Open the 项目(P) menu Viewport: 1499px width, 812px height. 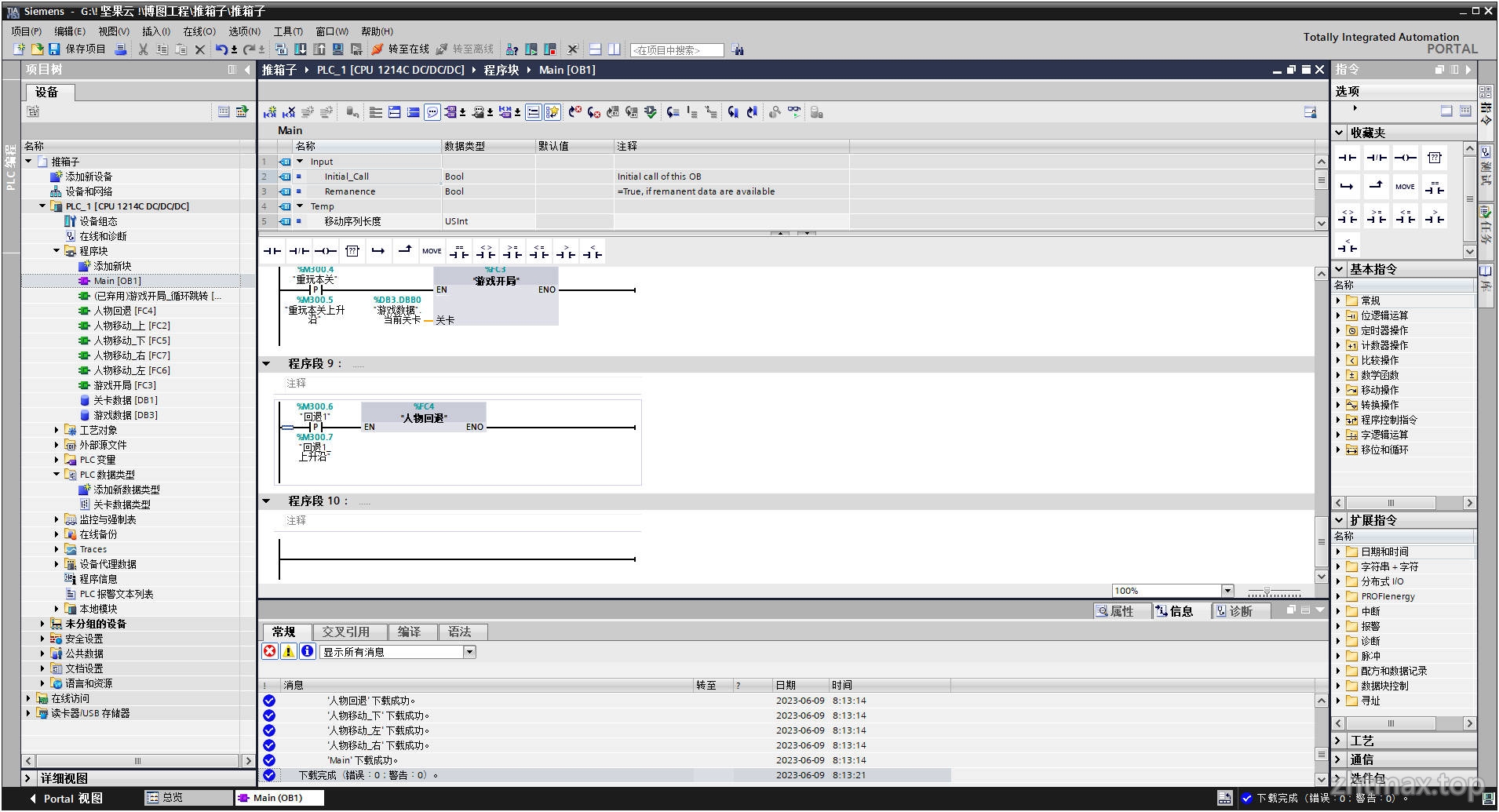26,31
